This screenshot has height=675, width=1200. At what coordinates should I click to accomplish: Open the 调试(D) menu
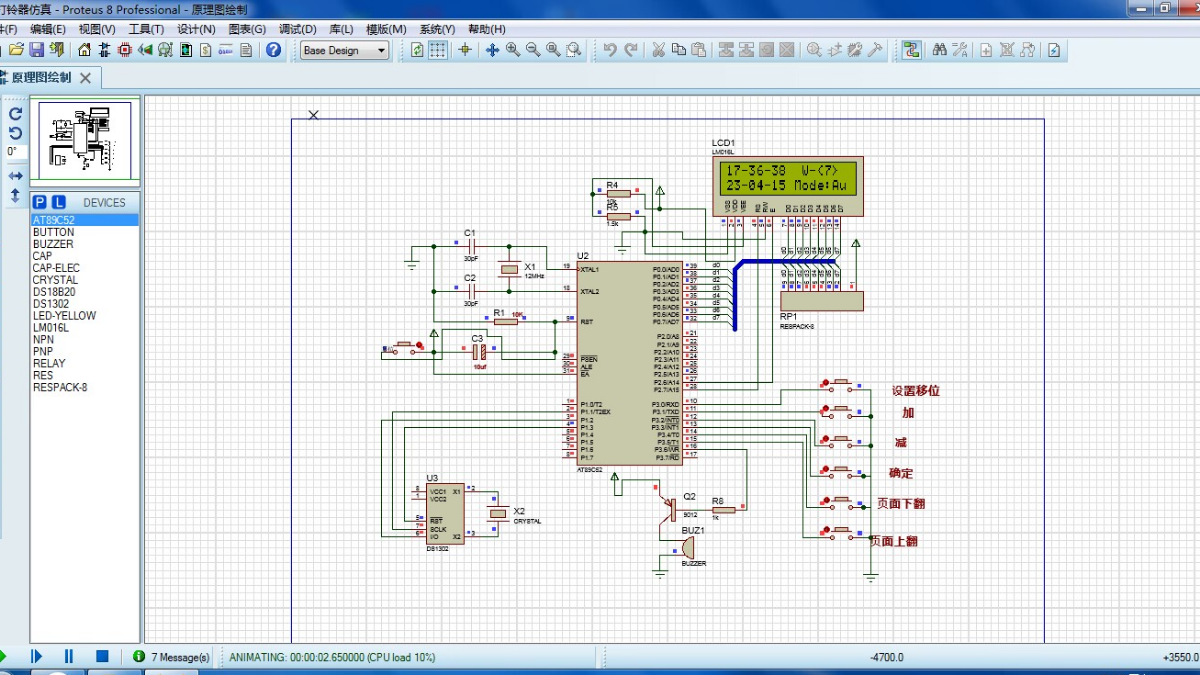(298, 29)
